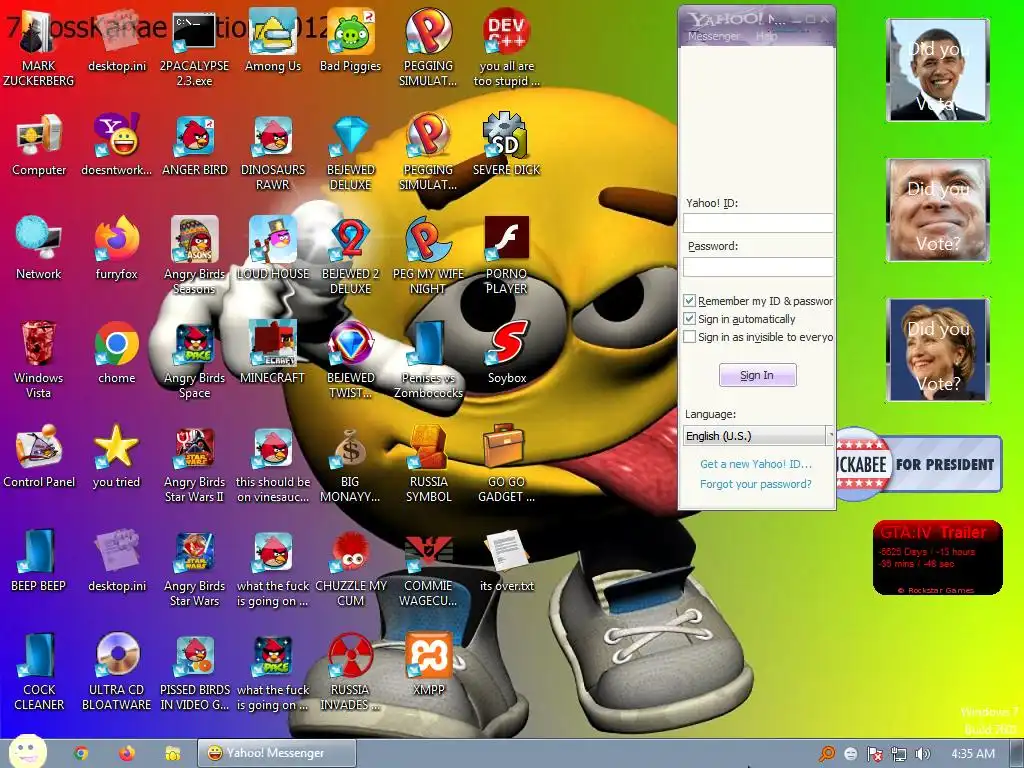Screen dimensions: 1024x768
Task: Open Control Panel from the desktop
Action: (39, 456)
